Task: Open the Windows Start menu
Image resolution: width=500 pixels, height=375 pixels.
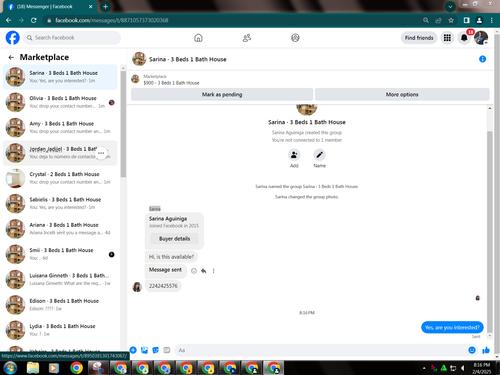Action: point(10,368)
